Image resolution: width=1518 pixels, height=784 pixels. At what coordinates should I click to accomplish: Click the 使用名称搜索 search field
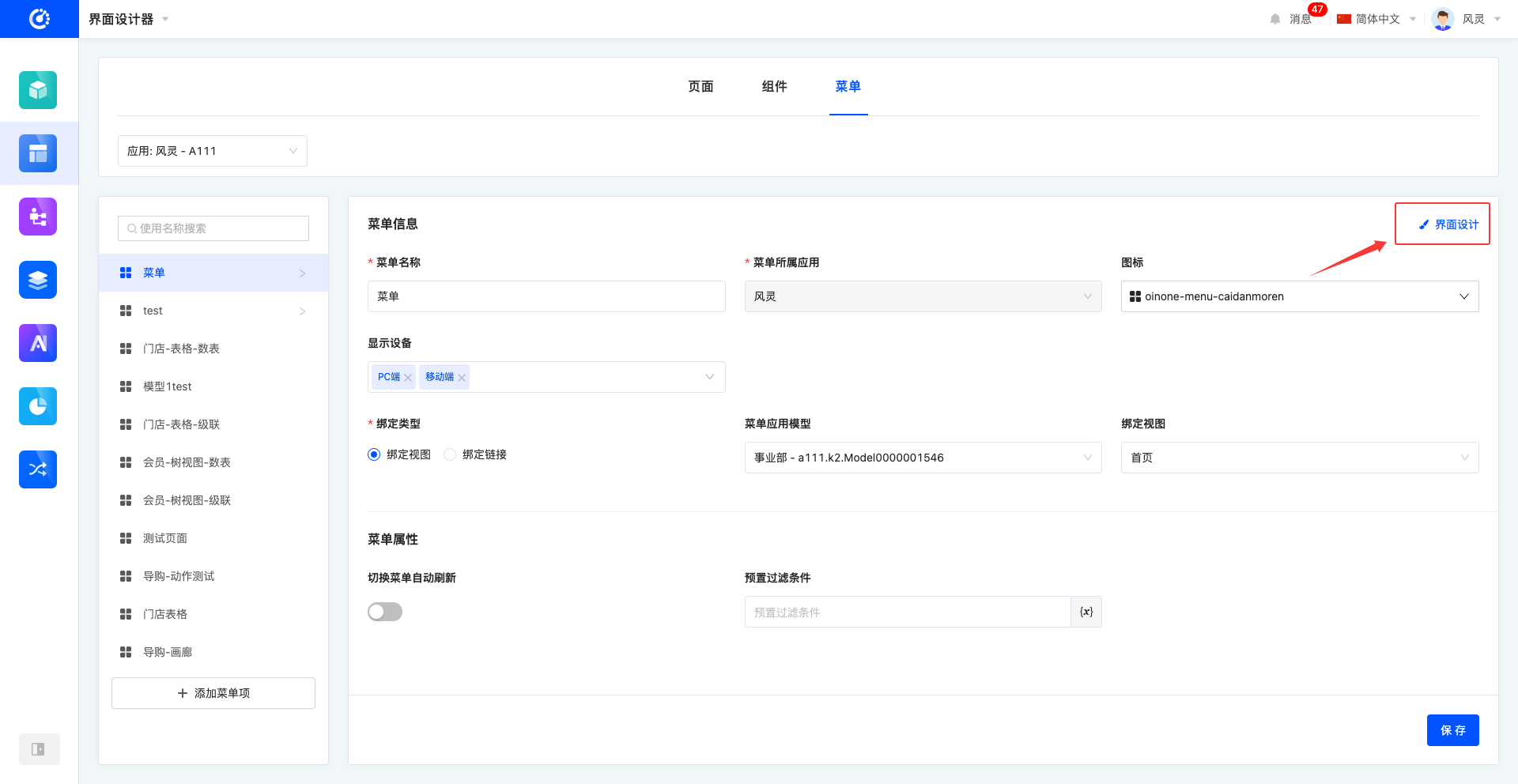click(213, 228)
